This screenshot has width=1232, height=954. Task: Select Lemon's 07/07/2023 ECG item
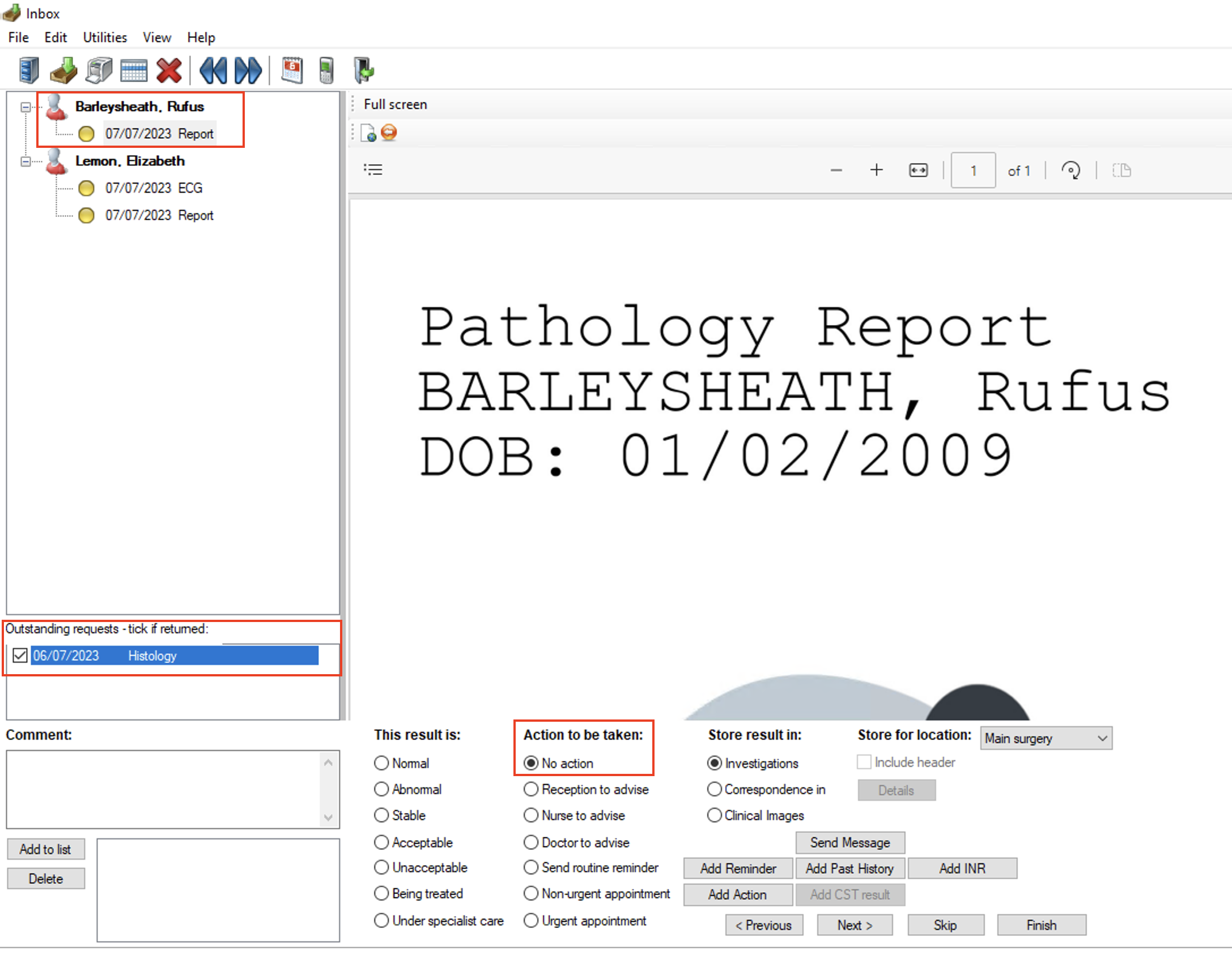point(154,188)
